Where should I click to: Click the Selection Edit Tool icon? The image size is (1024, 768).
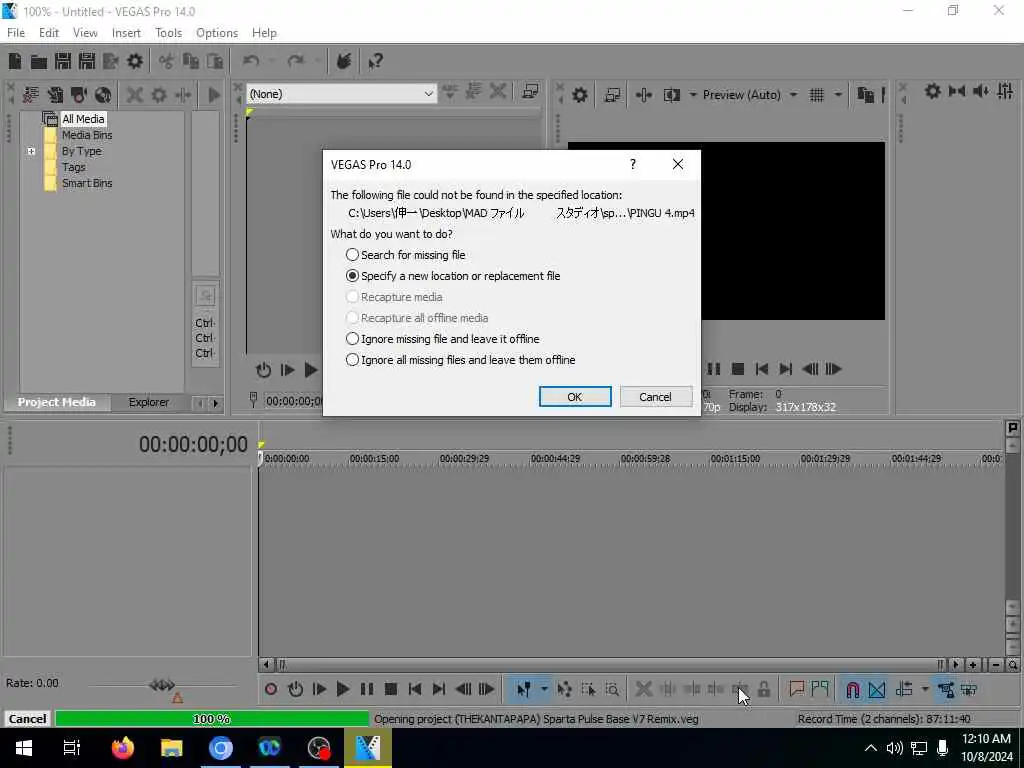tap(588, 689)
